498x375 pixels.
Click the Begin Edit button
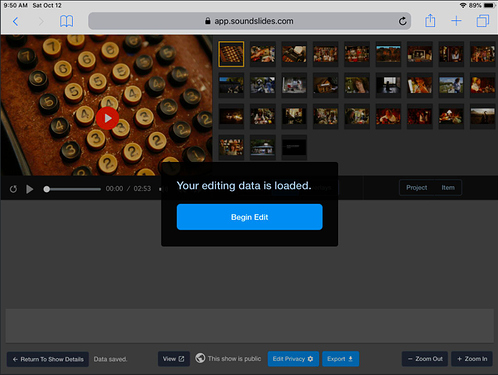249,217
